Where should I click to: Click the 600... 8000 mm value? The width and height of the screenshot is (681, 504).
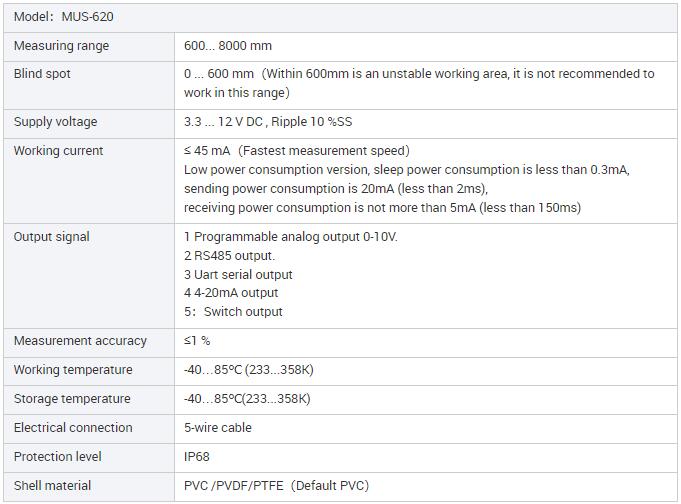click(228, 46)
